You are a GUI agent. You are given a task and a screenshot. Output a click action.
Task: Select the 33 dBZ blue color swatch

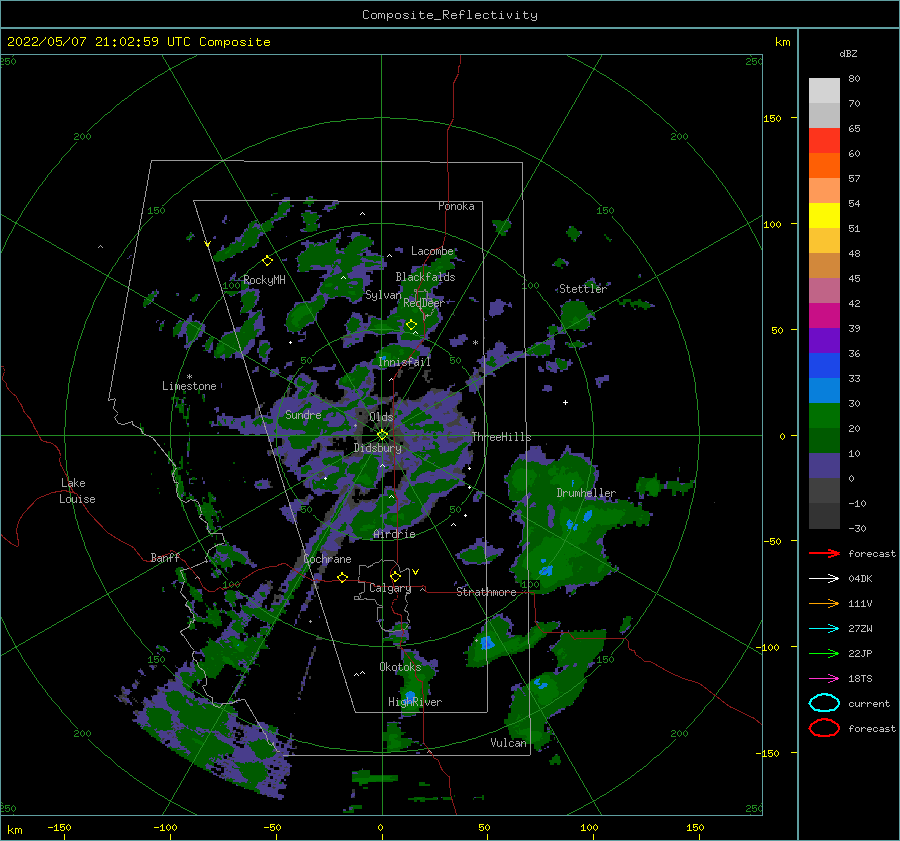click(824, 390)
